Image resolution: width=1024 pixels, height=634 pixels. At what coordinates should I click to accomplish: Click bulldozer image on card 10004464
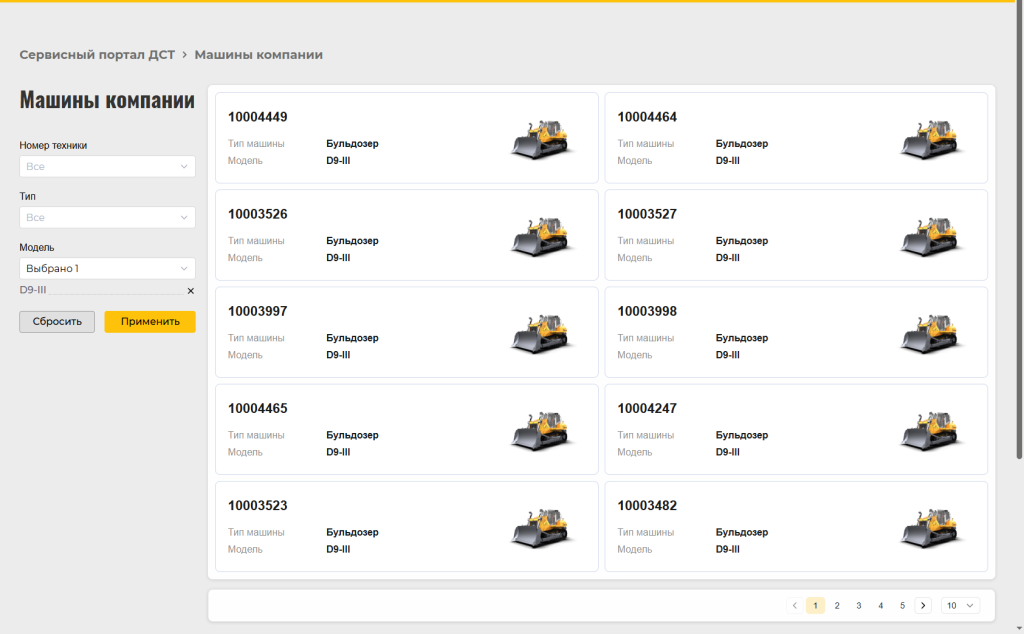click(931, 139)
